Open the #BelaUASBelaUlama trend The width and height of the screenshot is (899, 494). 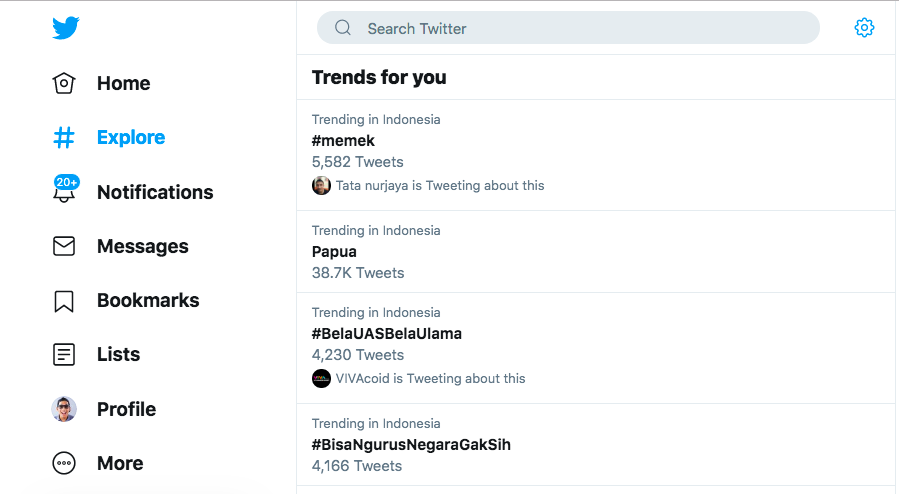[596, 348]
